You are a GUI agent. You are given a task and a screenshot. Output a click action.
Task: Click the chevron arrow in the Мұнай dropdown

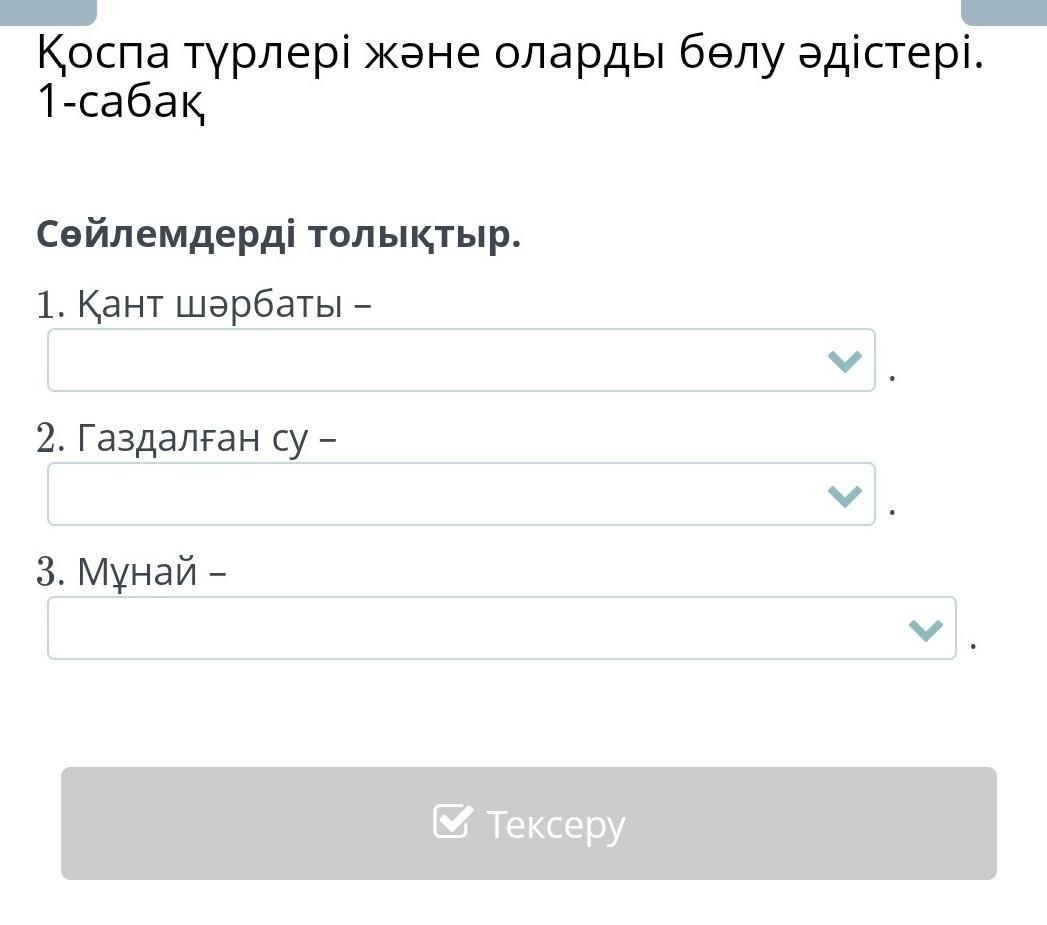pos(926,629)
